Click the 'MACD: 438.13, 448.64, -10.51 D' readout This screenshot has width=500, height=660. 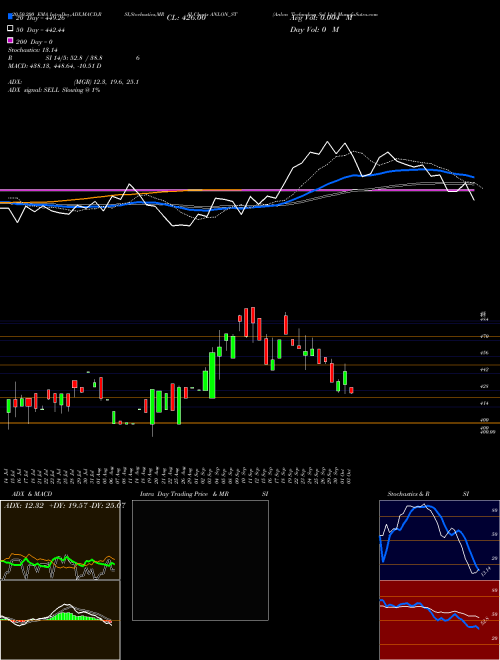click(55, 66)
